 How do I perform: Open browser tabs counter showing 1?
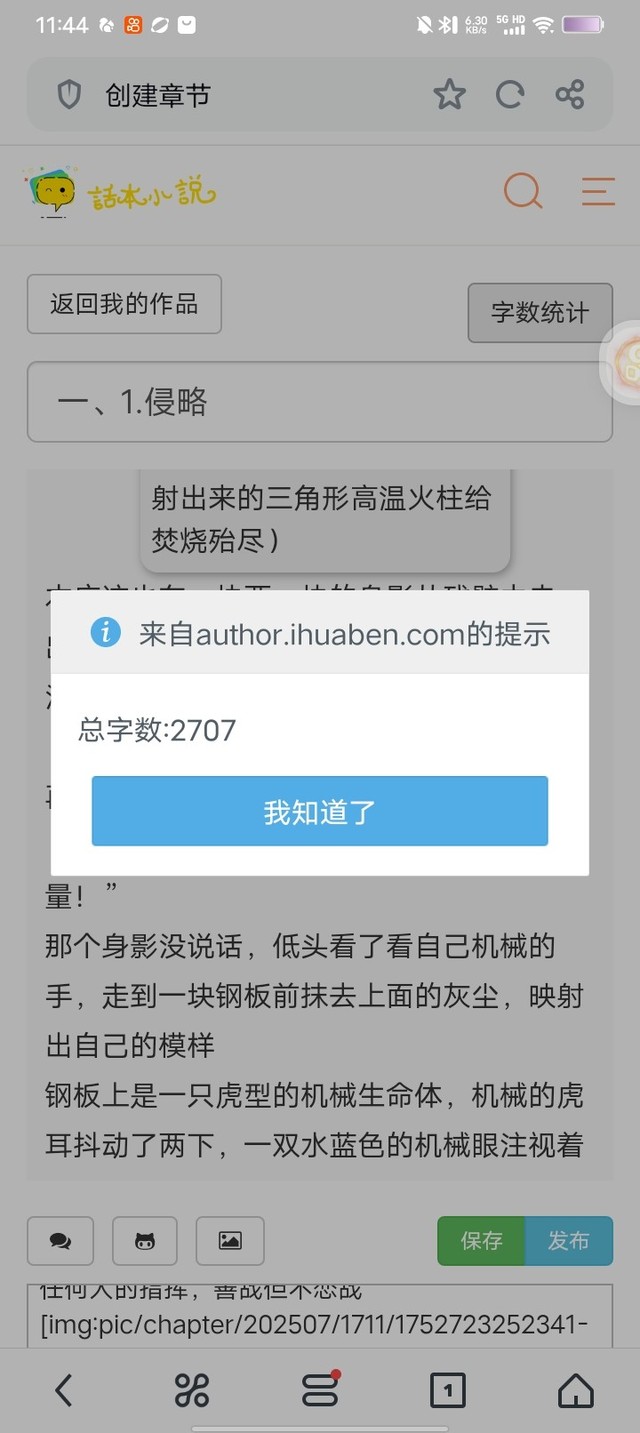(x=448, y=1390)
